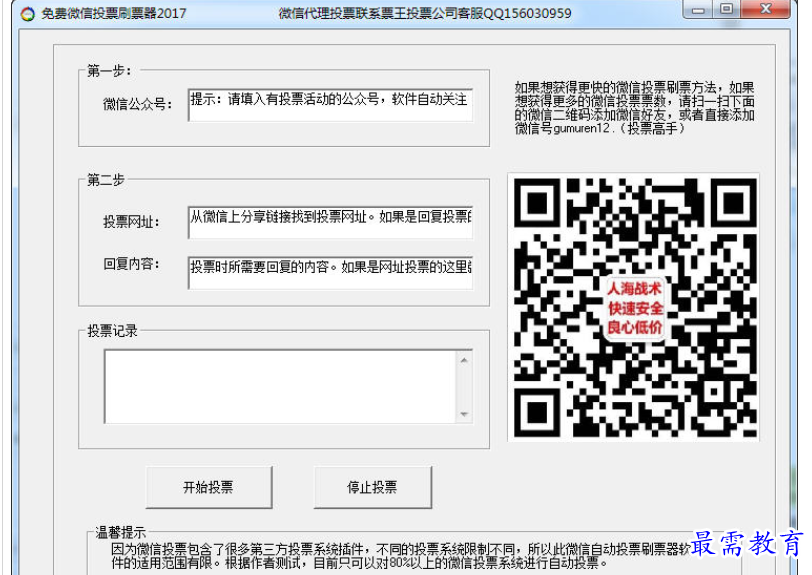Click the 温馨提示 group title

(x=121, y=532)
